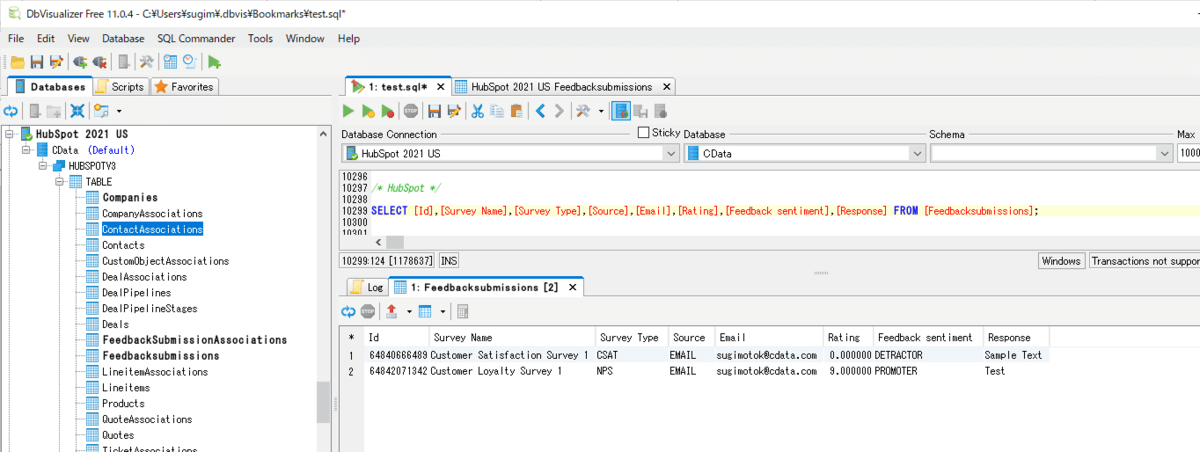This screenshot has height=452, width=1200.
Task: Click the STOP icon in result grid toolbar
Action: click(367, 311)
